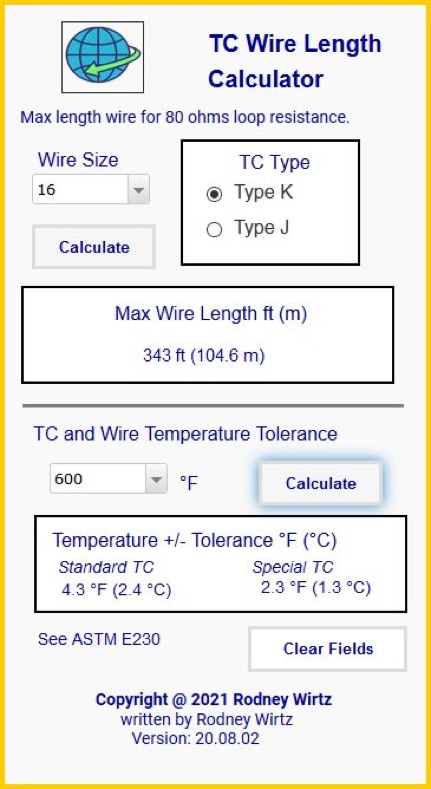Select the Type K radio button

(x=214, y=194)
